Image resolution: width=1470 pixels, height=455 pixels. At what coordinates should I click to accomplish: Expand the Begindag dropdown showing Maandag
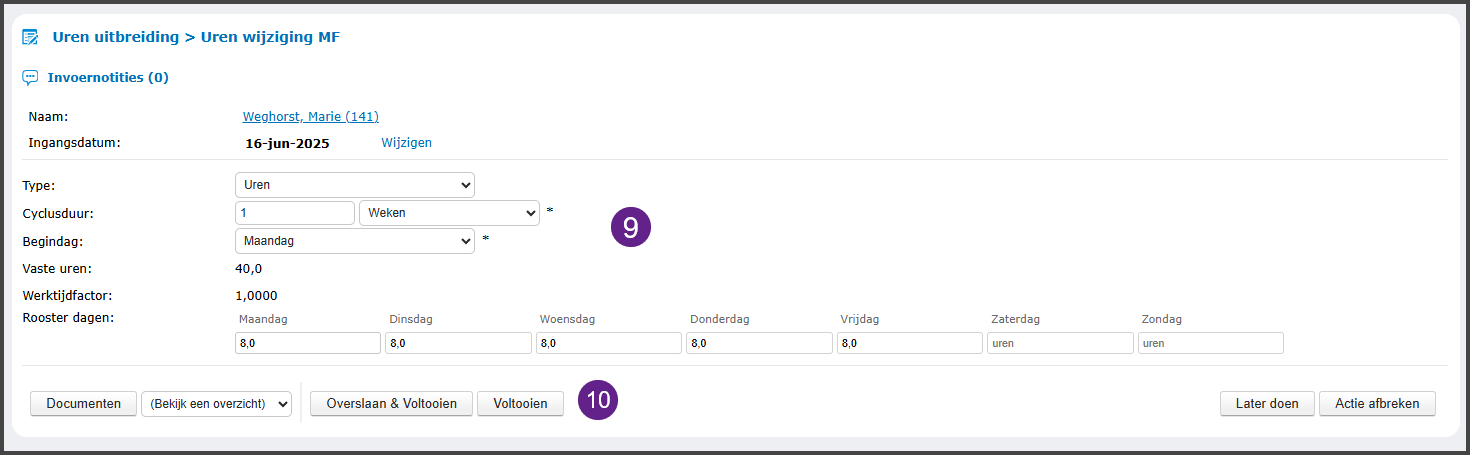click(x=354, y=241)
